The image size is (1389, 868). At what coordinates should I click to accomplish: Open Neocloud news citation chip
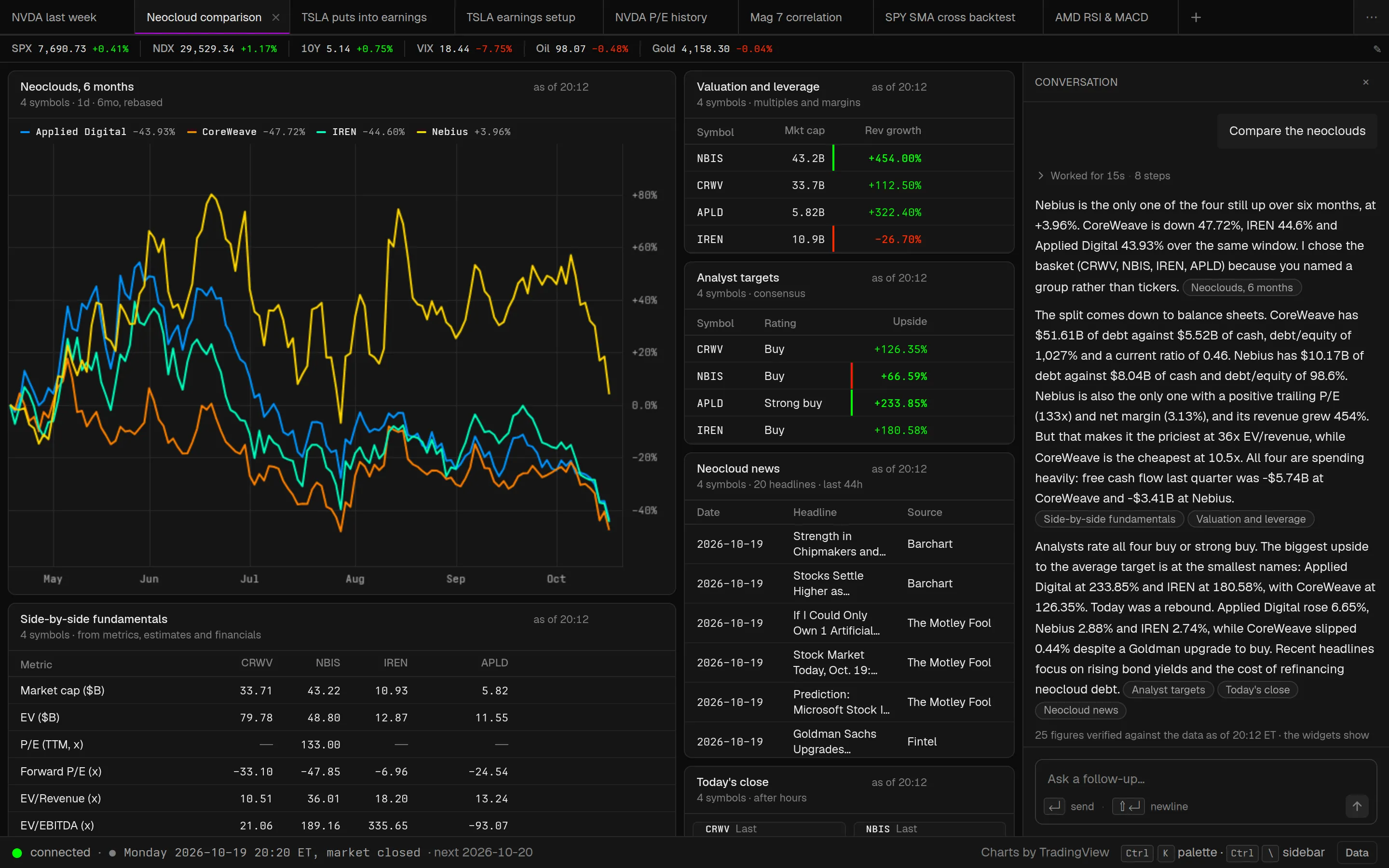[x=1080, y=710]
